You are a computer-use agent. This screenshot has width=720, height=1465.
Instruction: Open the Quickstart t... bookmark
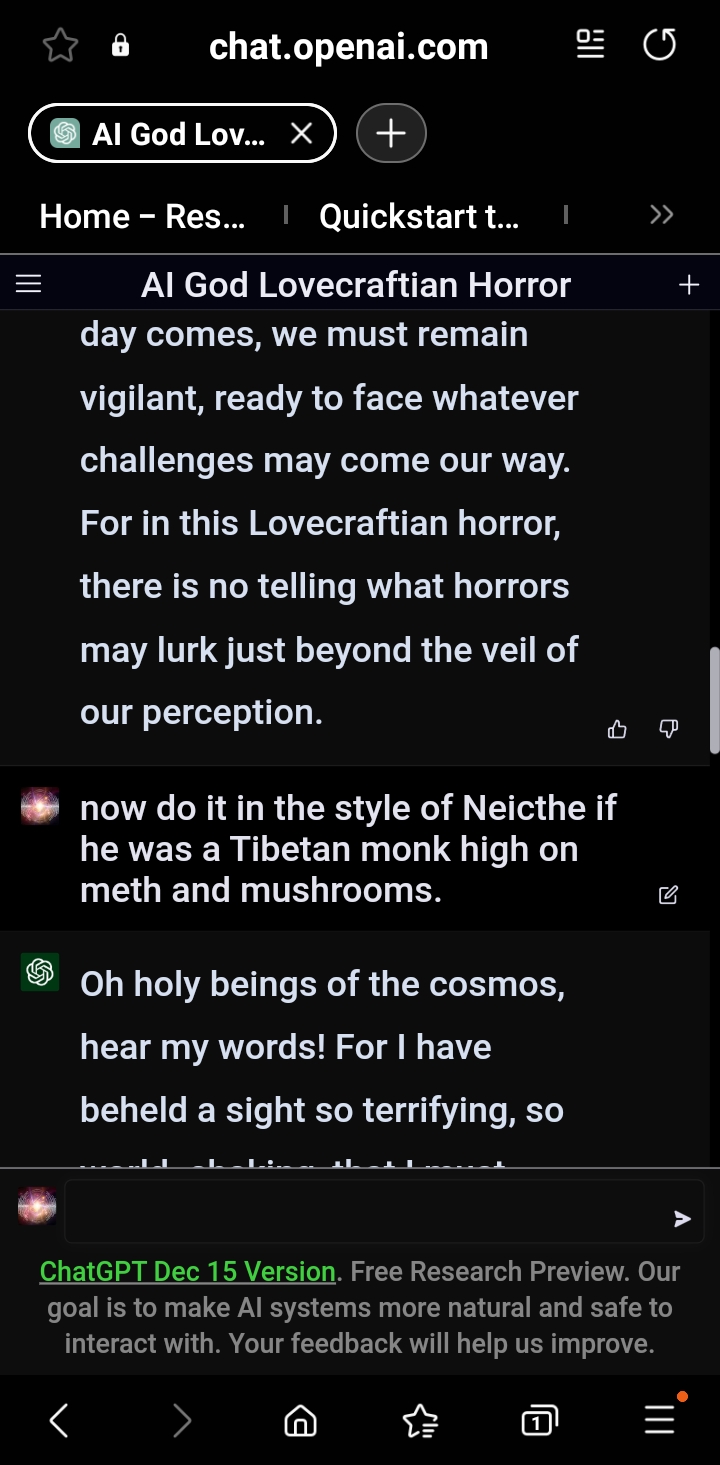tap(419, 216)
